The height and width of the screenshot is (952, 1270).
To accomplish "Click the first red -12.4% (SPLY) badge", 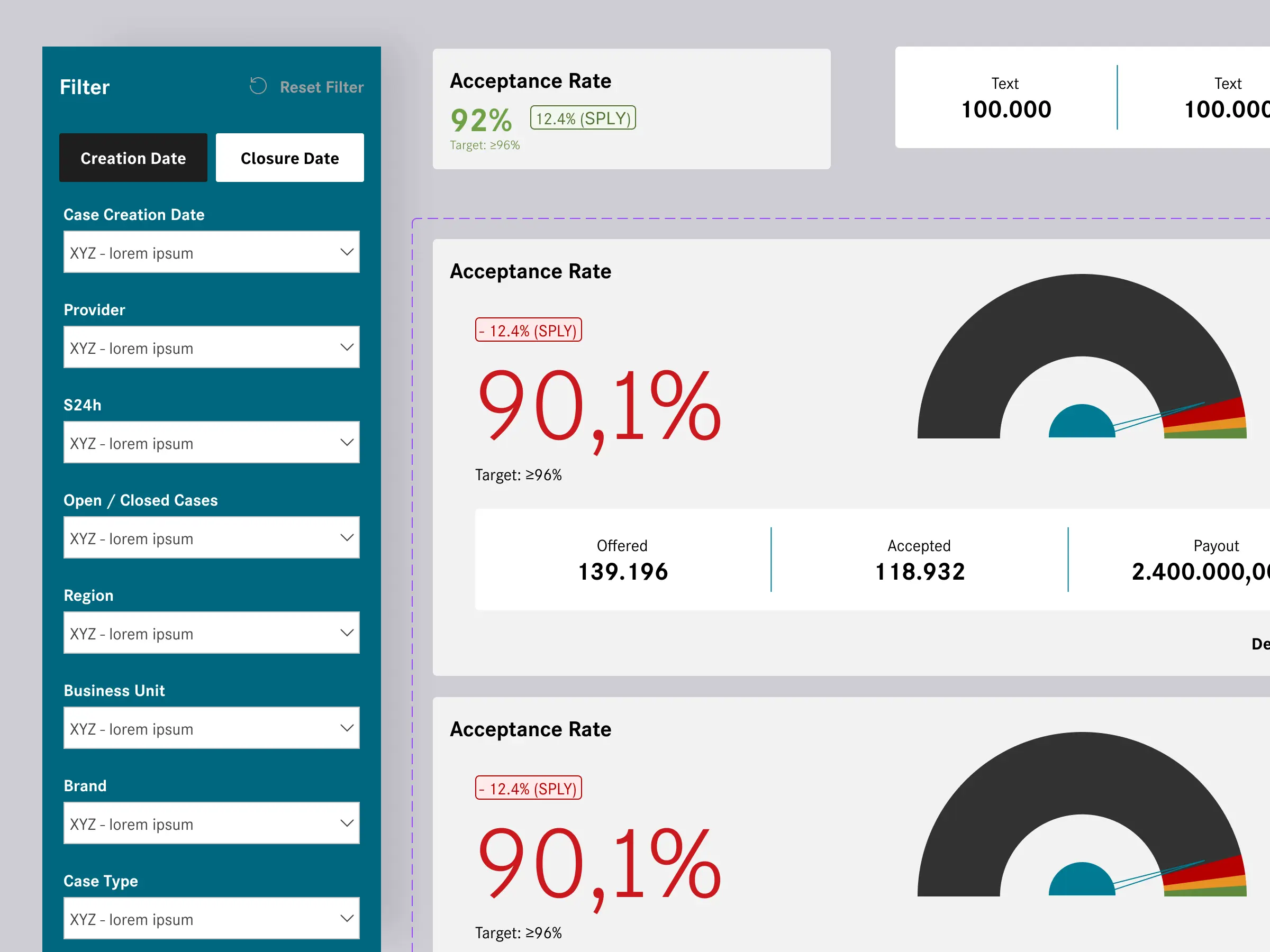I will [x=528, y=330].
